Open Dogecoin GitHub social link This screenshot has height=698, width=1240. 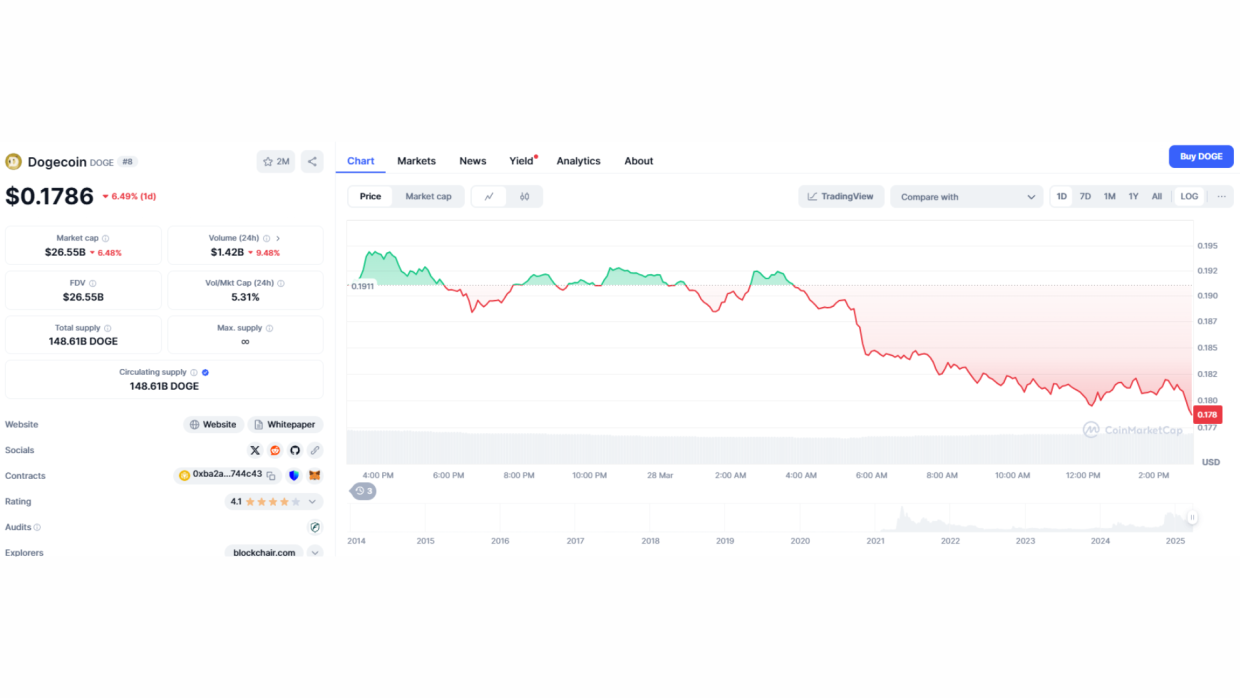(x=295, y=451)
